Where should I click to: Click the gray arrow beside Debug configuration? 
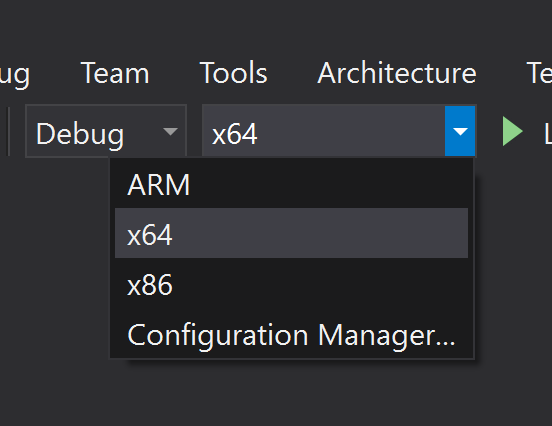[x=170, y=131]
